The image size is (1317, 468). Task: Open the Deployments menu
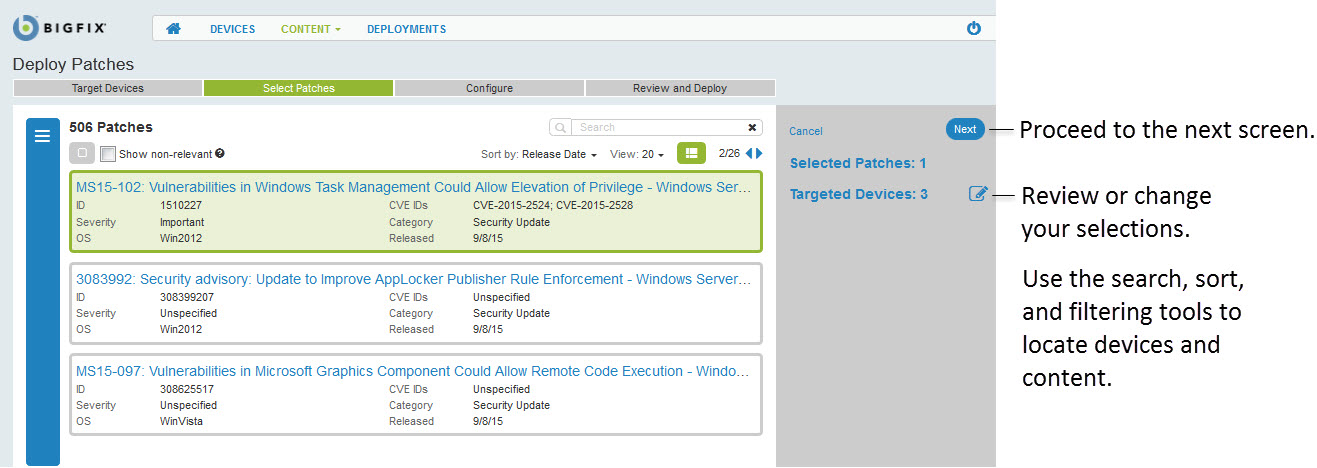coord(407,29)
